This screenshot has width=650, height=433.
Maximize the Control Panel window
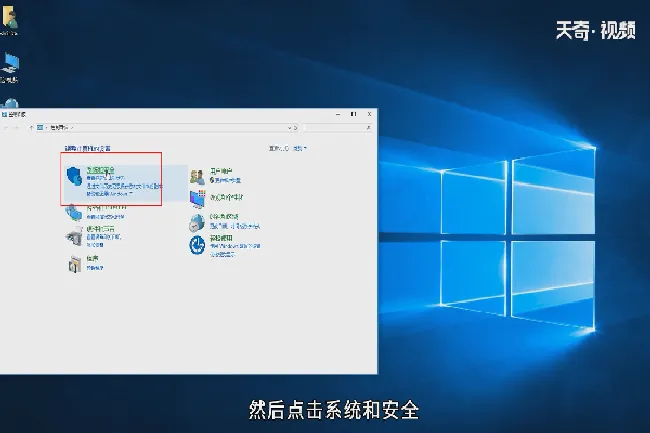click(354, 114)
